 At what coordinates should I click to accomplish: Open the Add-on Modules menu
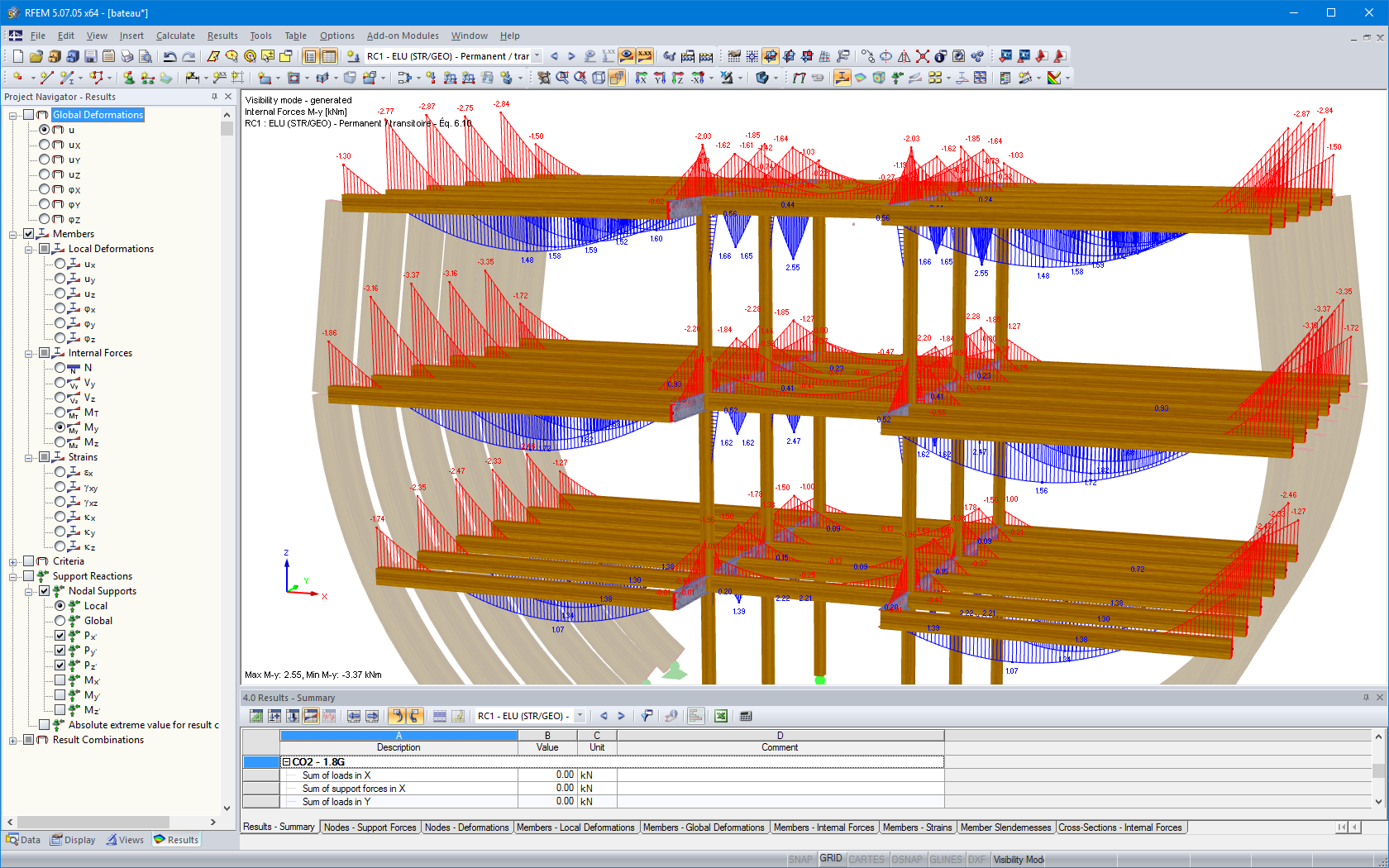403,36
